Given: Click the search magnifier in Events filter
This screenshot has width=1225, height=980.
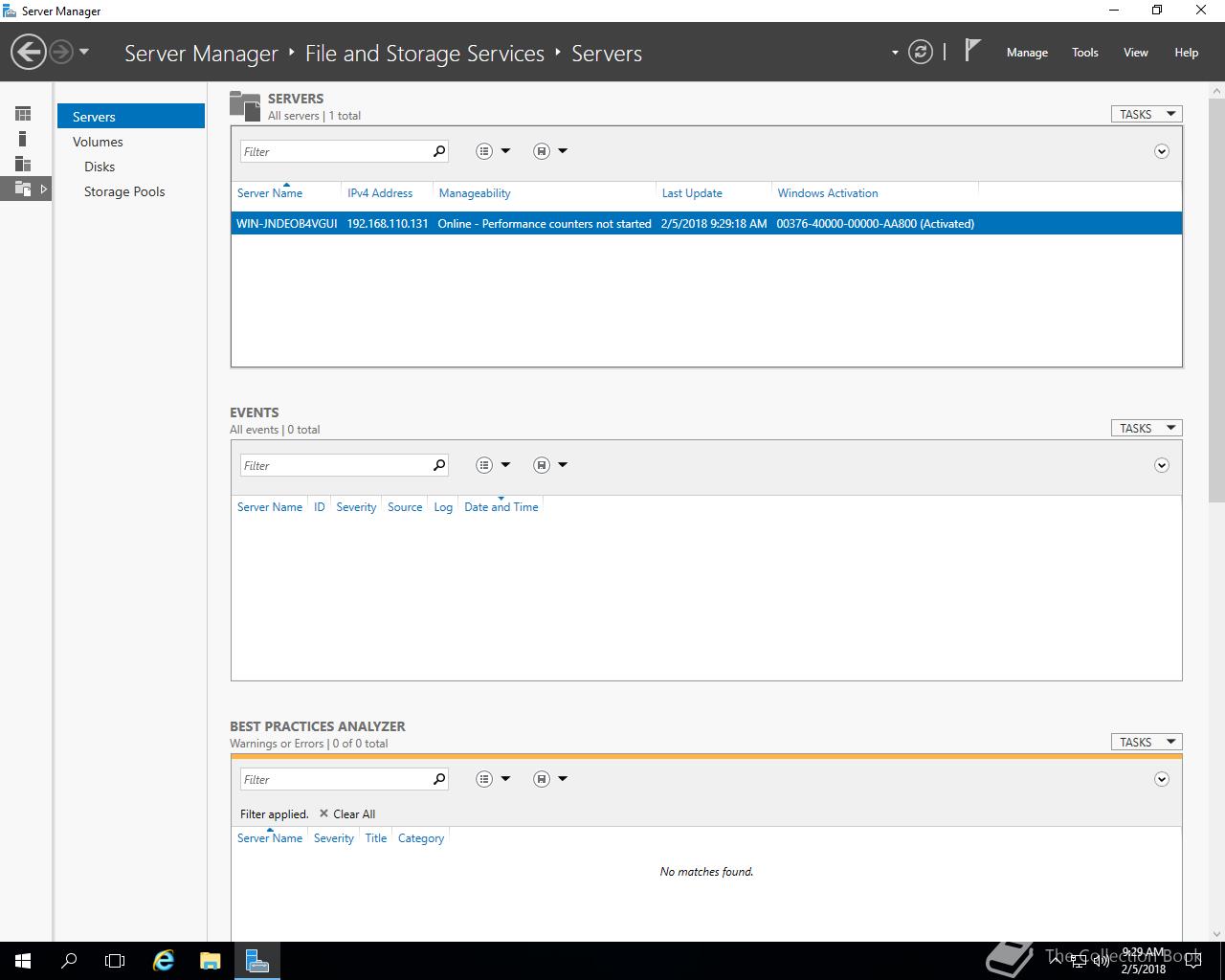Looking at the screenshot, I should tap(439, 465).
